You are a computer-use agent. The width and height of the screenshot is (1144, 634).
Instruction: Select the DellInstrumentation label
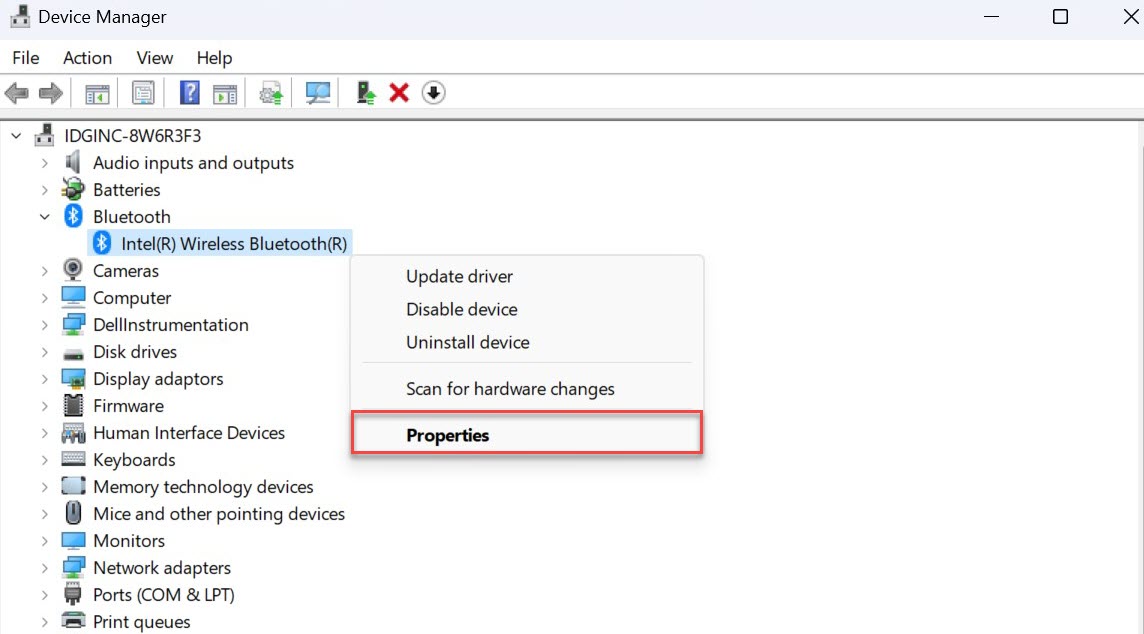click(x=171, y=325)
